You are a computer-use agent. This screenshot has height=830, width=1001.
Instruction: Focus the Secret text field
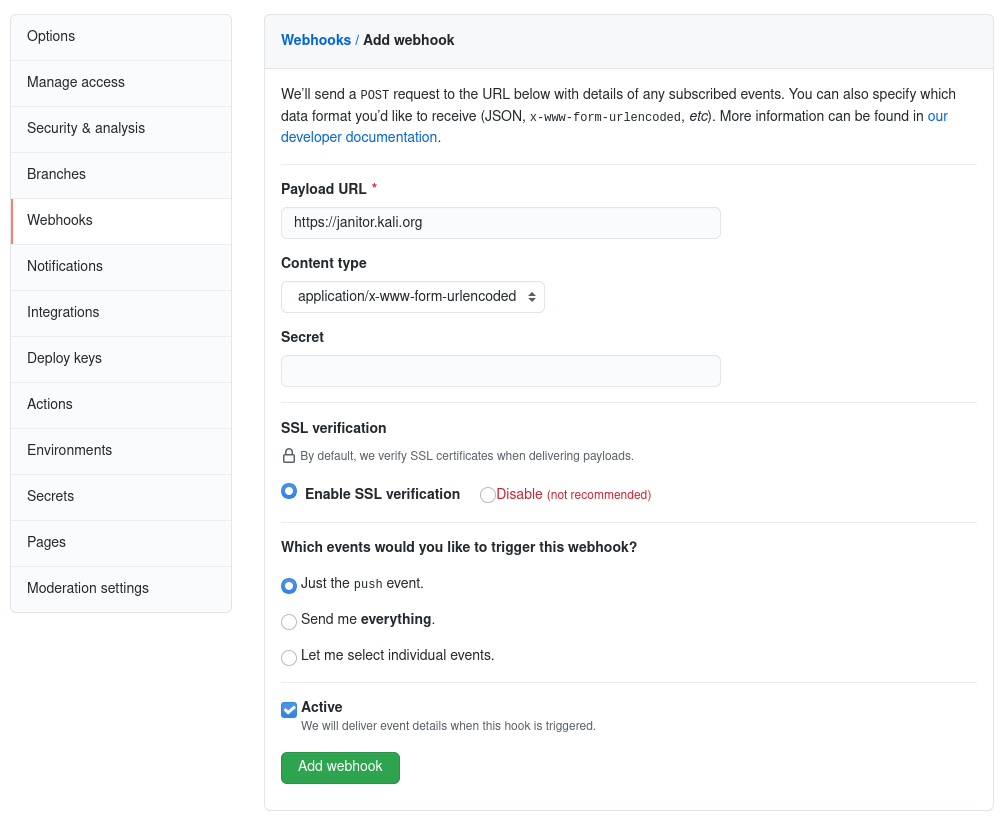[500, 371]
